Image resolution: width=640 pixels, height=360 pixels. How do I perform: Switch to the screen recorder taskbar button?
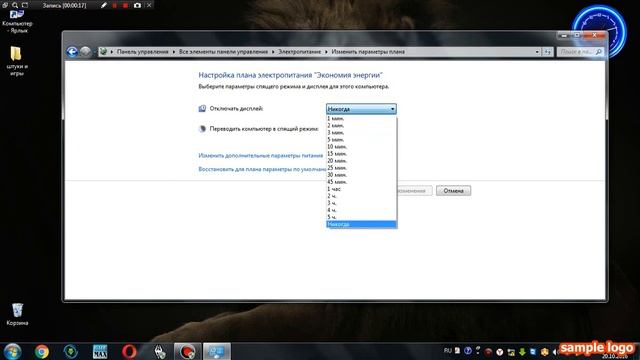coord(188,351)
